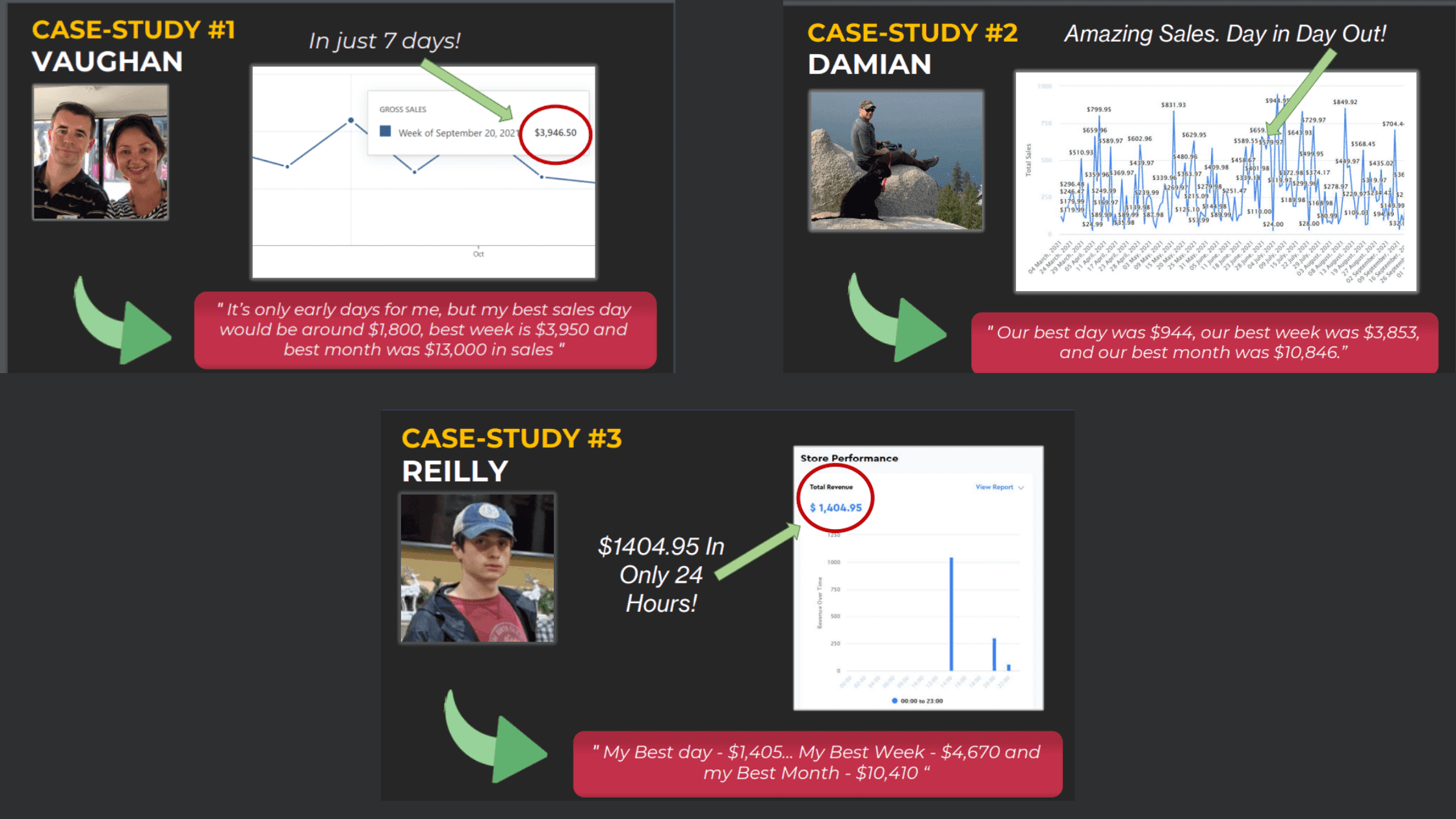
Task: Click the $568.45 data label in Damian's chart
Action: tap(1362, 144)
